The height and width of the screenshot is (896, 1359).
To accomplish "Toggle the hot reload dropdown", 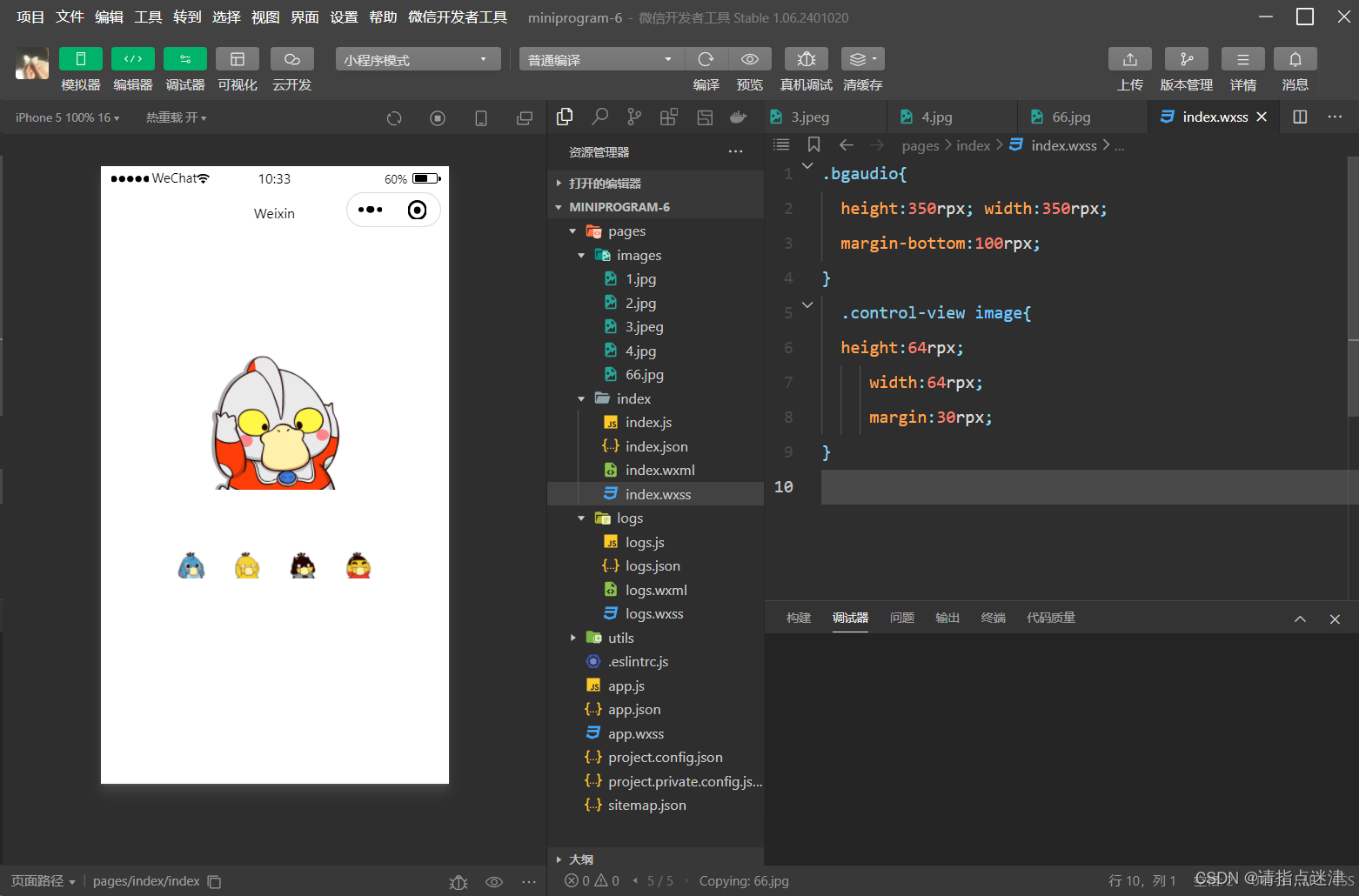I will (x=176, y=117).
